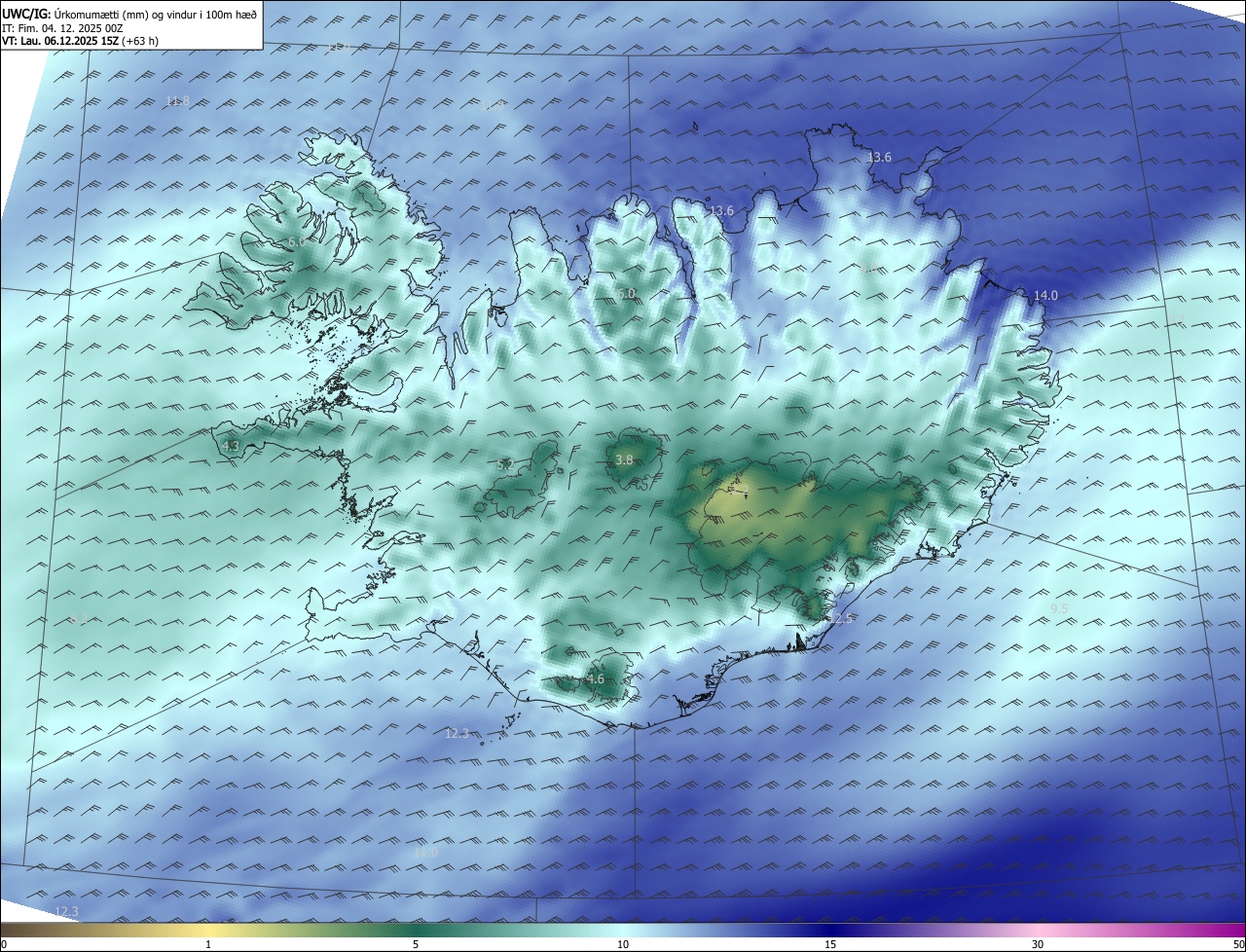Click the 3.8 value on the central glacier
Screen dimensions: 1246x952
[625, 459]
